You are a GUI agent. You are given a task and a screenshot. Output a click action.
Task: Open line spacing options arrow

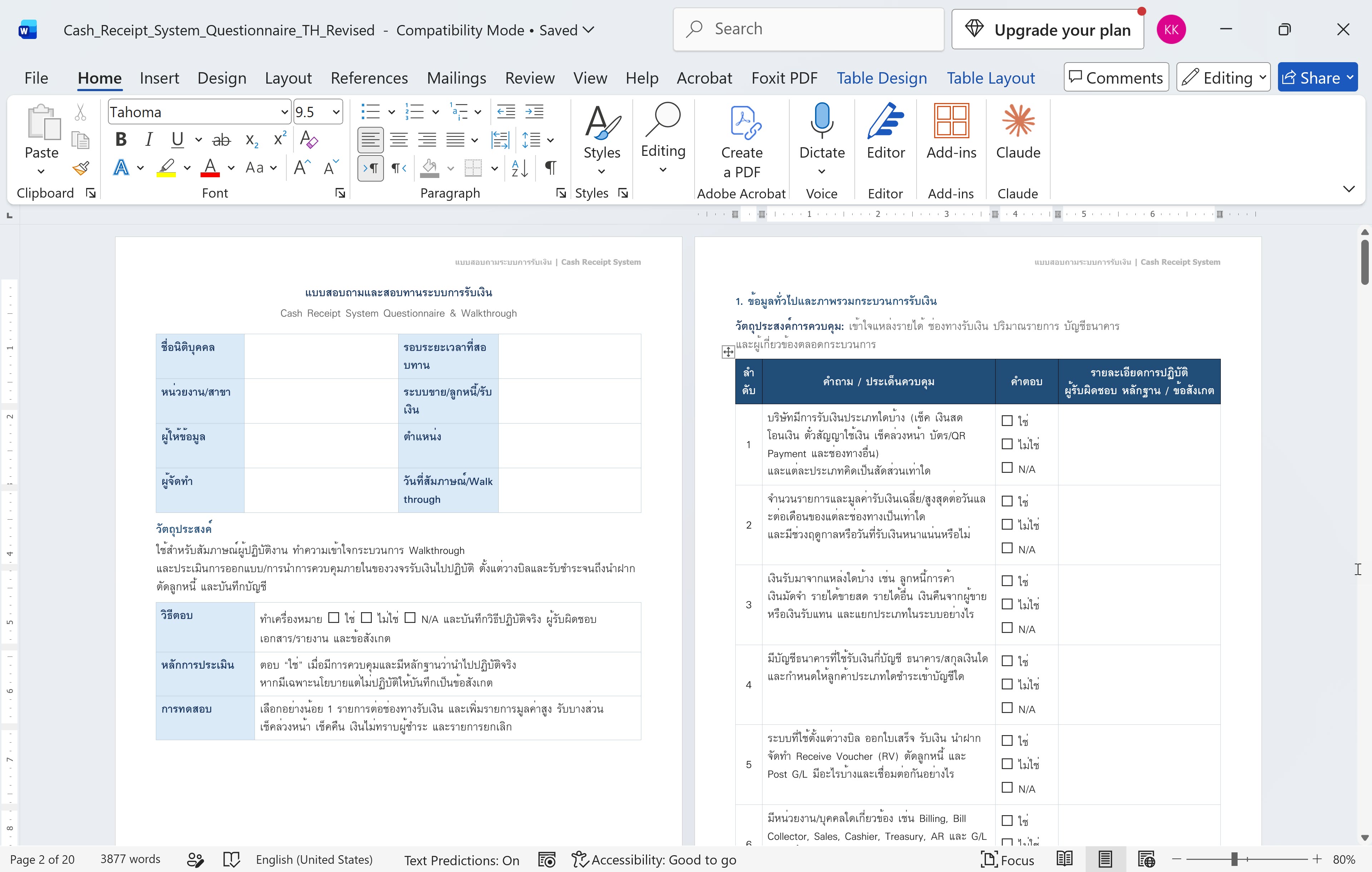click(x=551, y=140)
